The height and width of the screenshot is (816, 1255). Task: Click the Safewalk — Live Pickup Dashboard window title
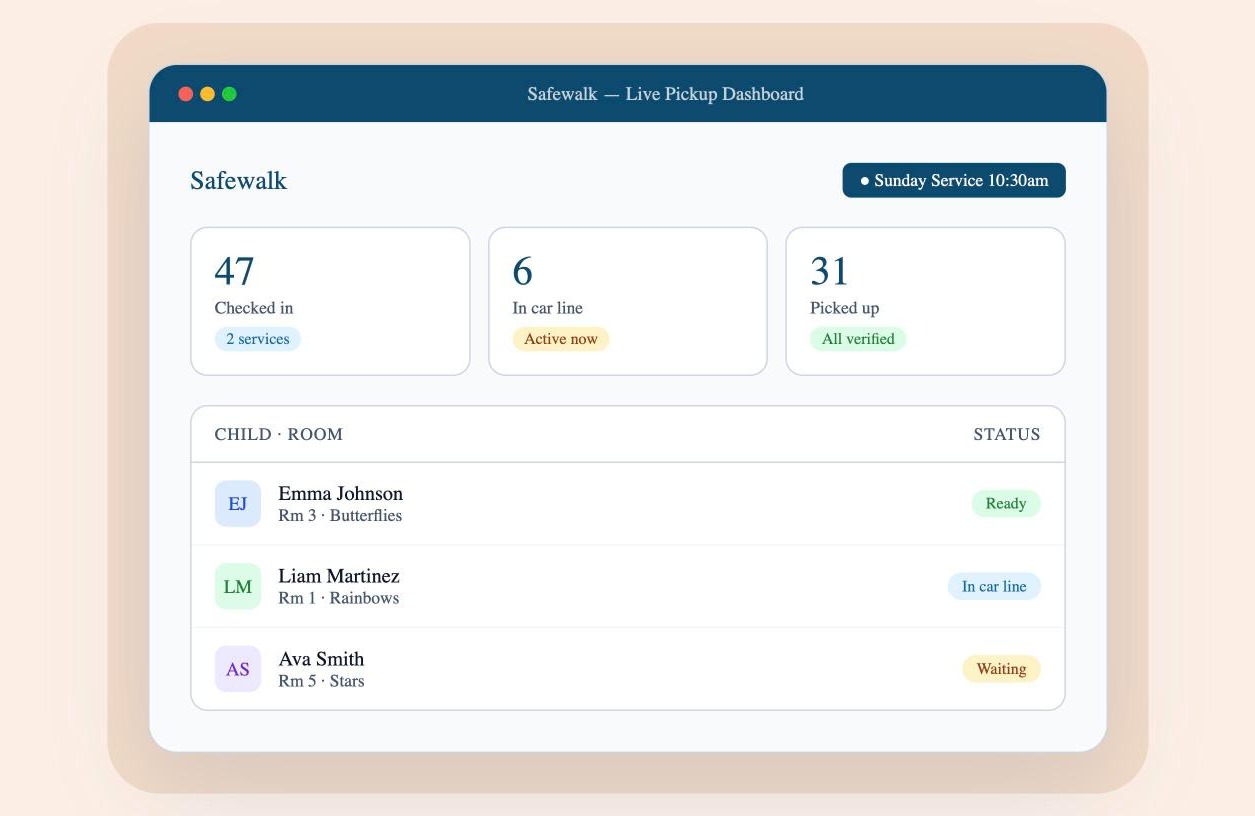(666, 94)
